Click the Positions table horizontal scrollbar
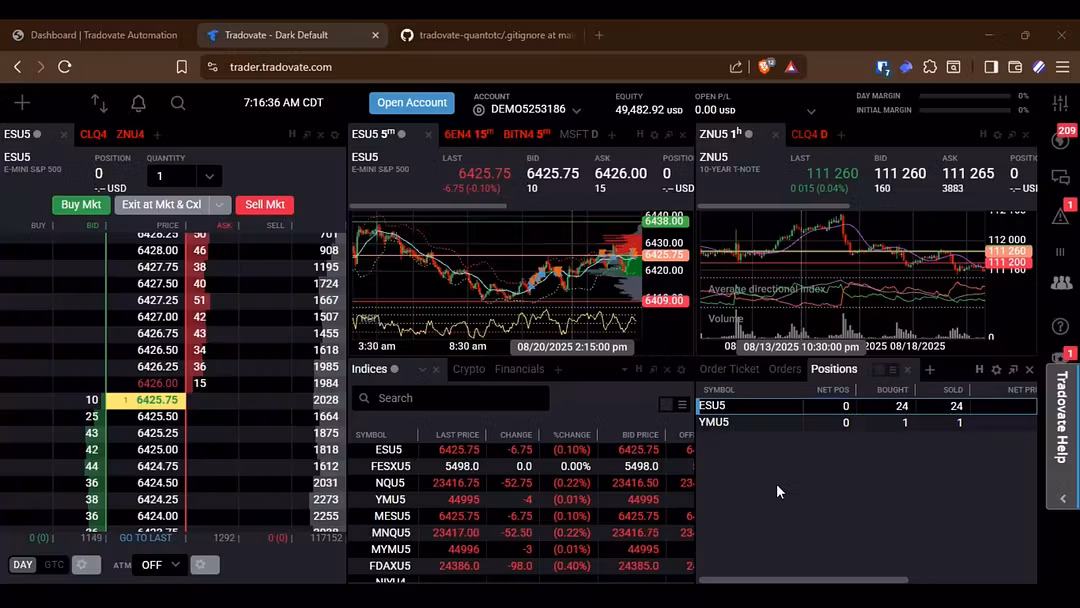1080x608 pixels. point(803,580)
